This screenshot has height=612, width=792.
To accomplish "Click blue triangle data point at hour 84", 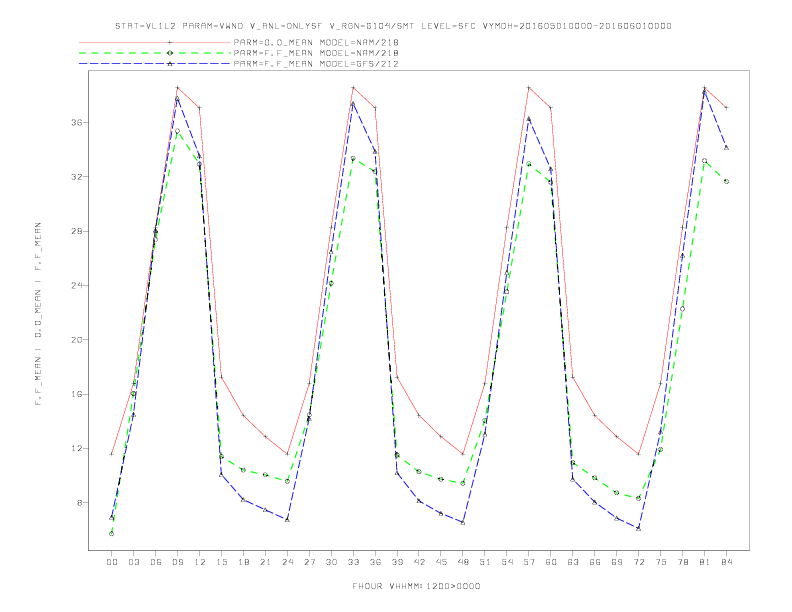I will tap(726, 147).
